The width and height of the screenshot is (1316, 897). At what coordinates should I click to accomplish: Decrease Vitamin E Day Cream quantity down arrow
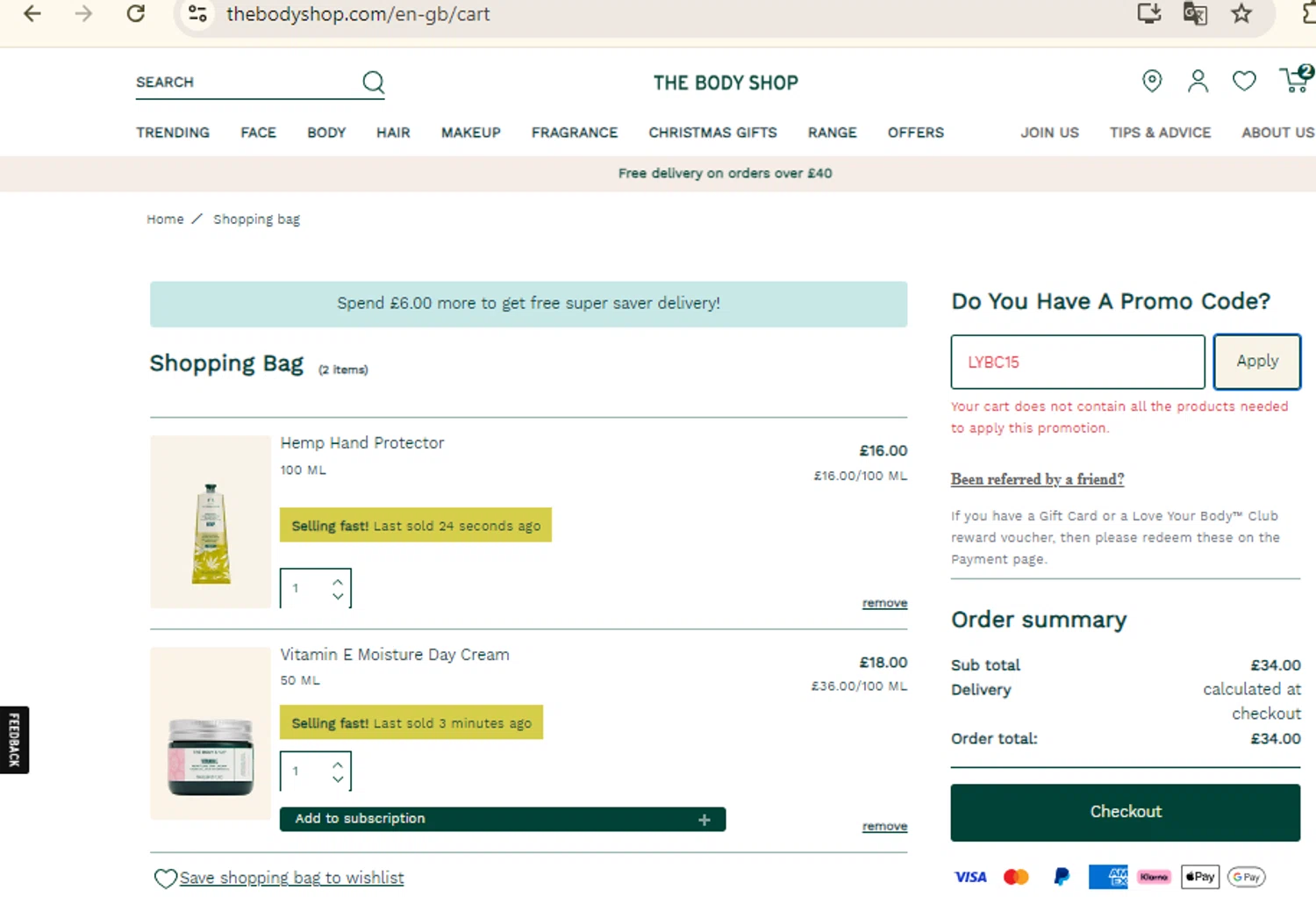click(338, 779)
